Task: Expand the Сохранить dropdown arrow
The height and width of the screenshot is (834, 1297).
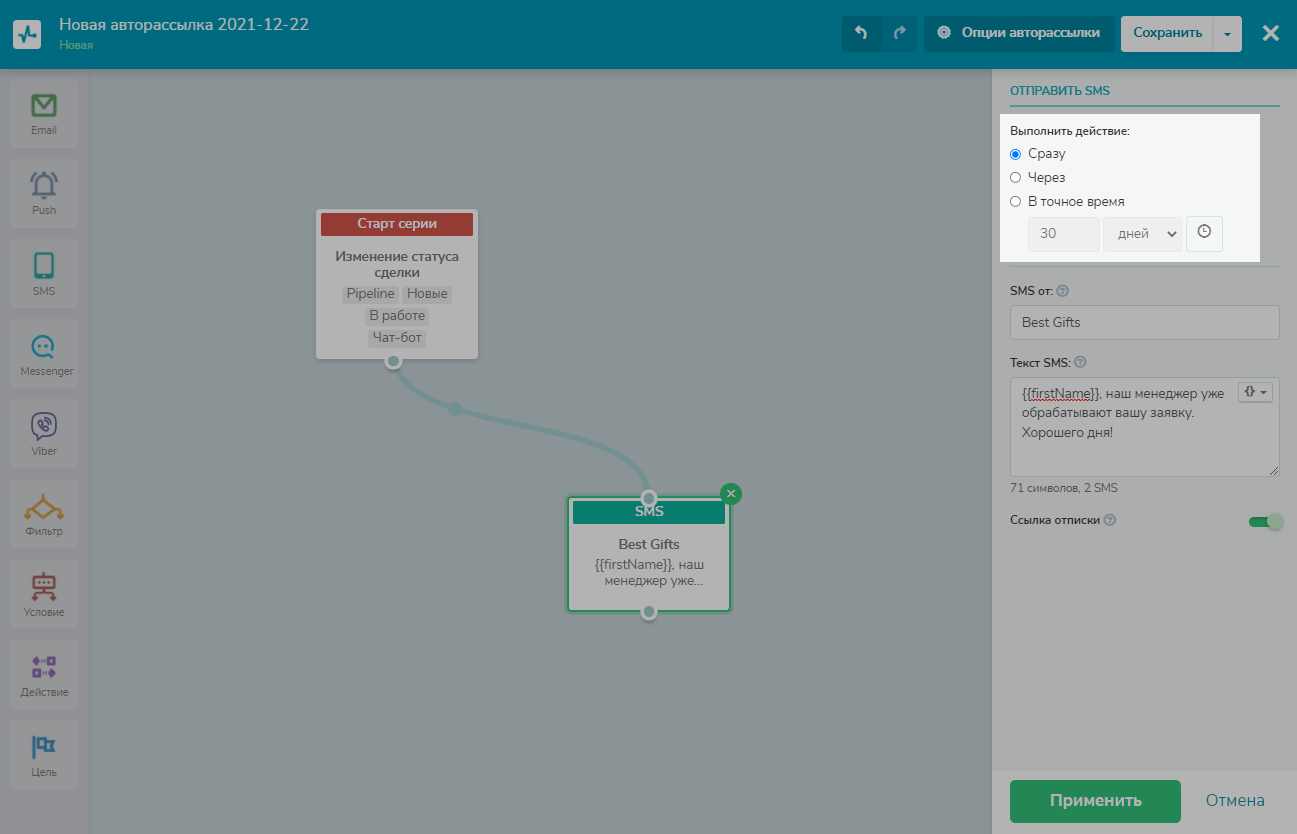Action: (1227, 33)
